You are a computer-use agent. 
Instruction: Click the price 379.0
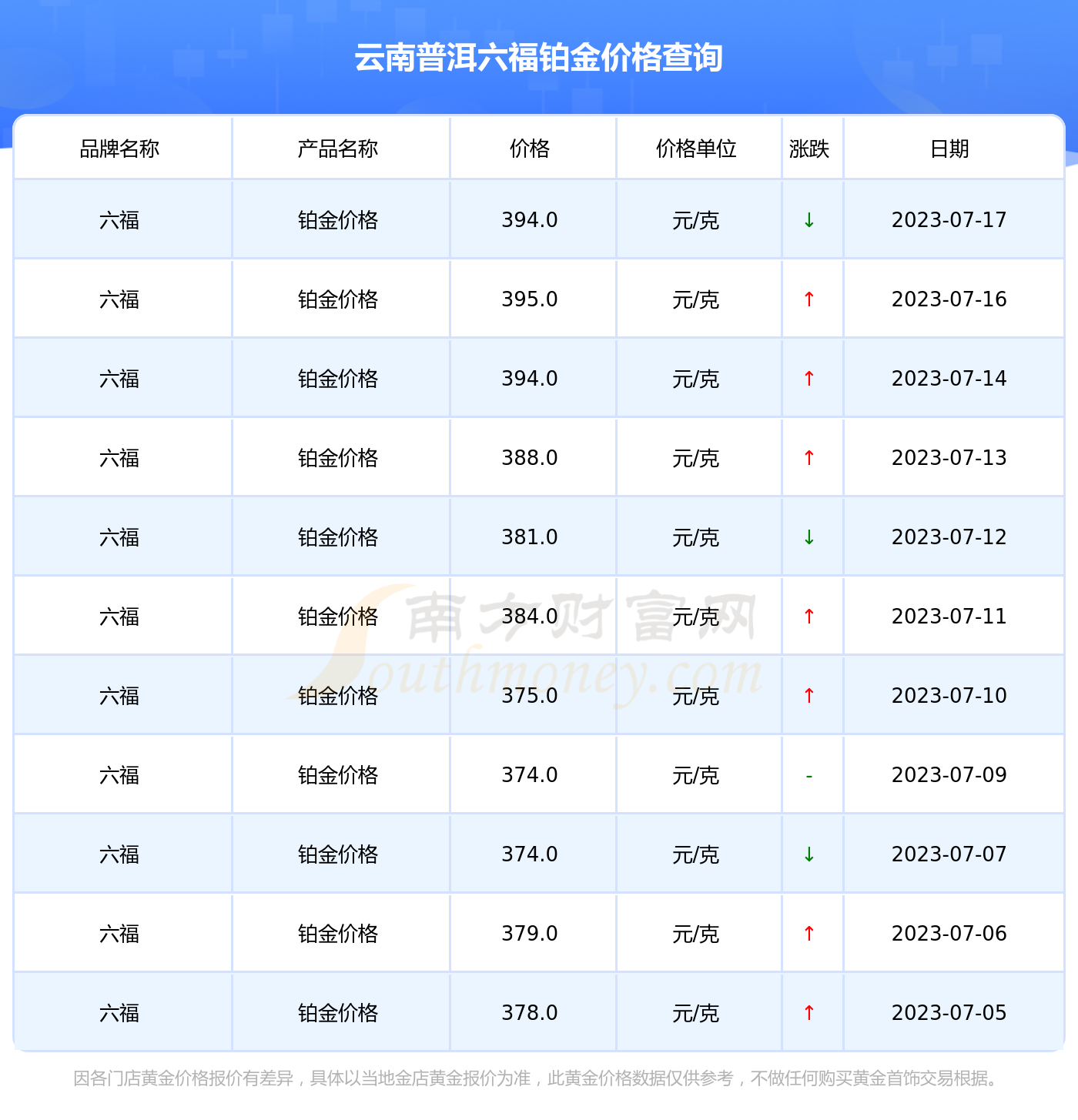coord(530,934)
